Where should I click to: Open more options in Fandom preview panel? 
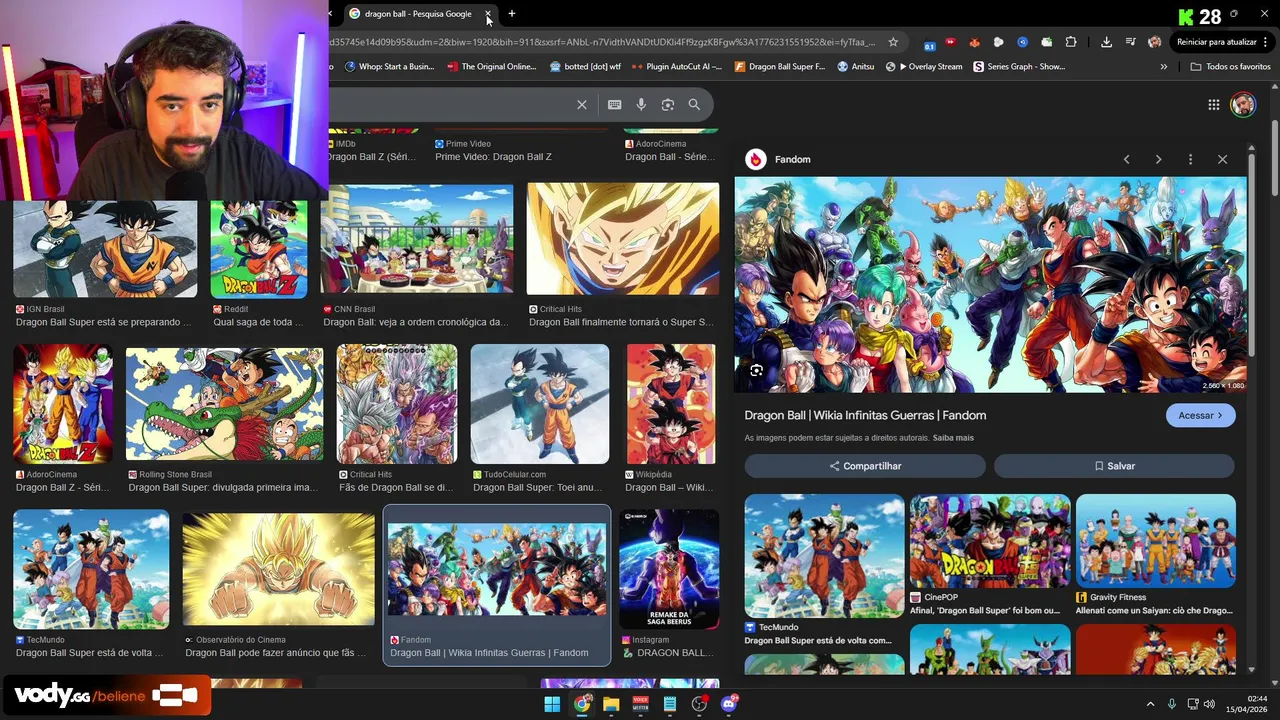(x=1190, y=160)
